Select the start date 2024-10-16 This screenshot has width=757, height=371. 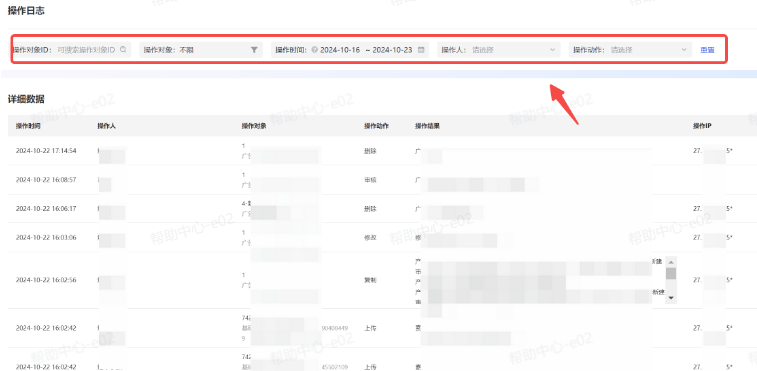340,50
